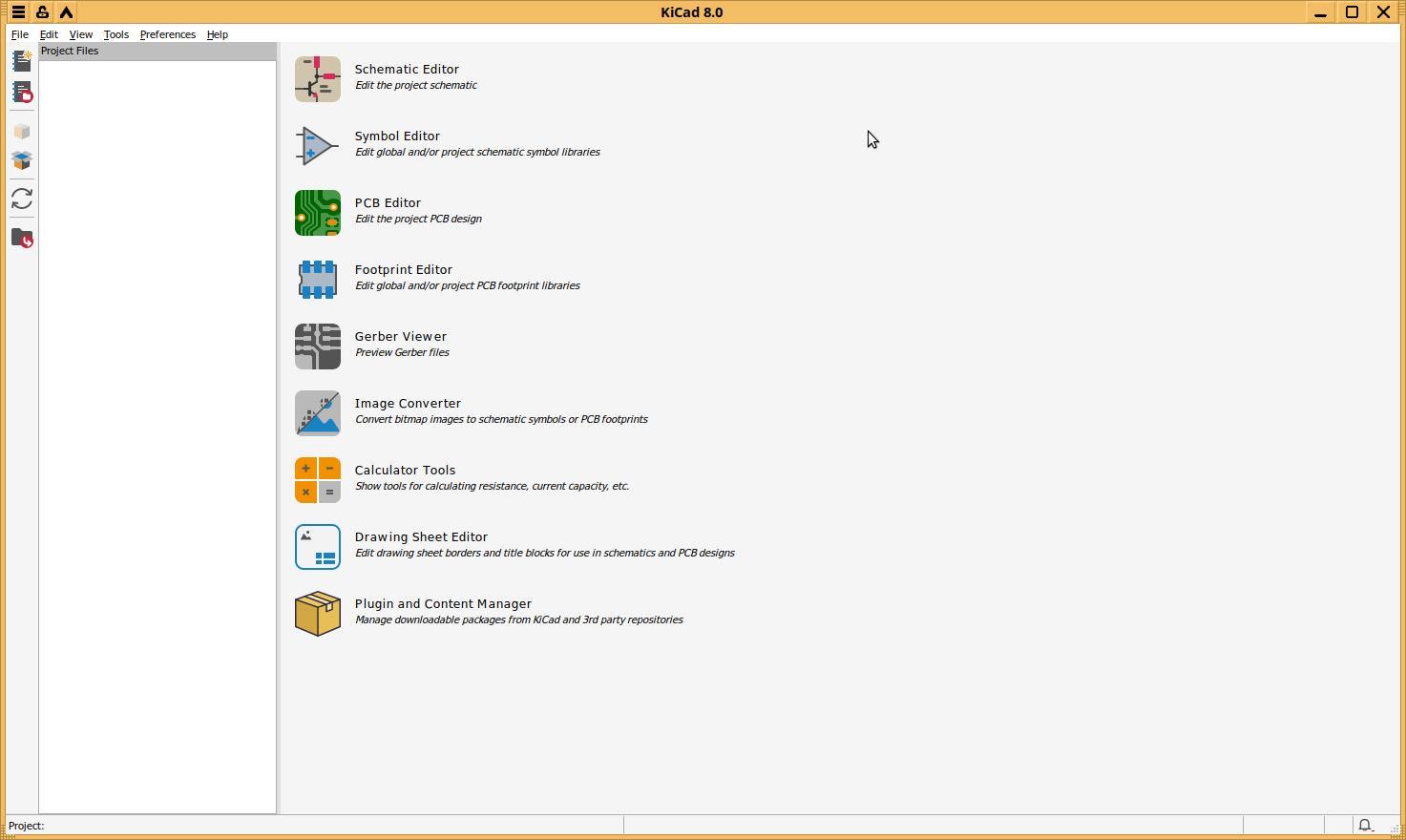The width and height of the screenshot is (1406, 840).
Task: Open the Calculator Tools icon
Action: click(x=318, y=480)
